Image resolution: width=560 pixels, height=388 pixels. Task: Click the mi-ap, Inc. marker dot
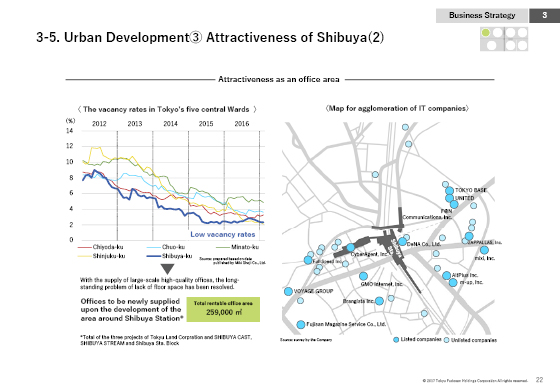[x=453, y=282]
